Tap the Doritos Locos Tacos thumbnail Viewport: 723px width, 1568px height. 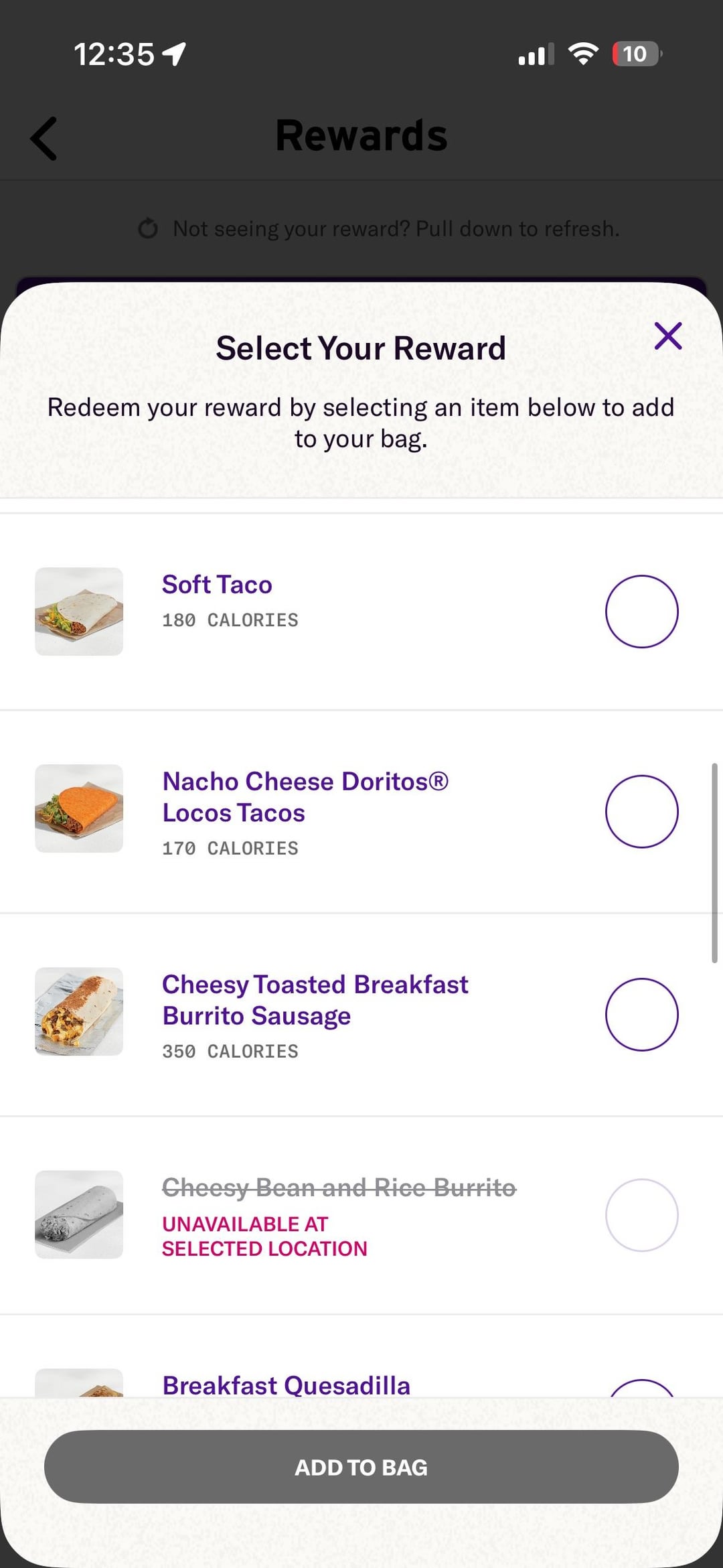79,808
